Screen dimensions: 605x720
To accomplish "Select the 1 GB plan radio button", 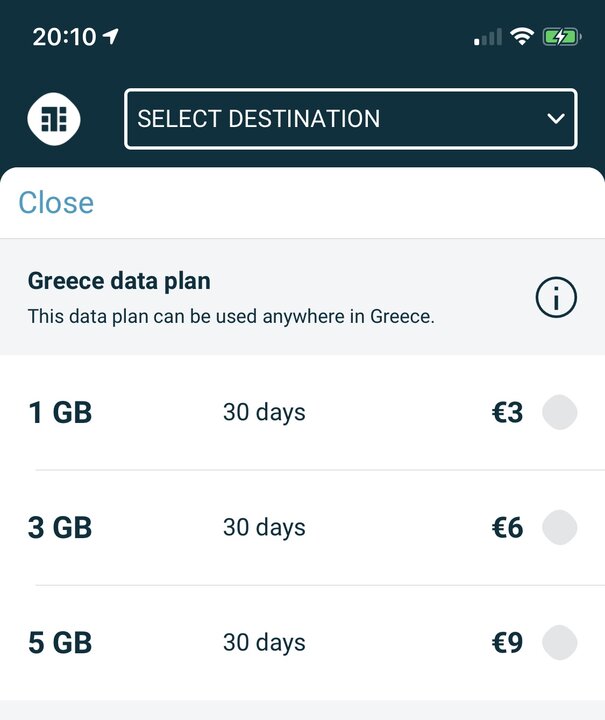I will pos(560,412).
